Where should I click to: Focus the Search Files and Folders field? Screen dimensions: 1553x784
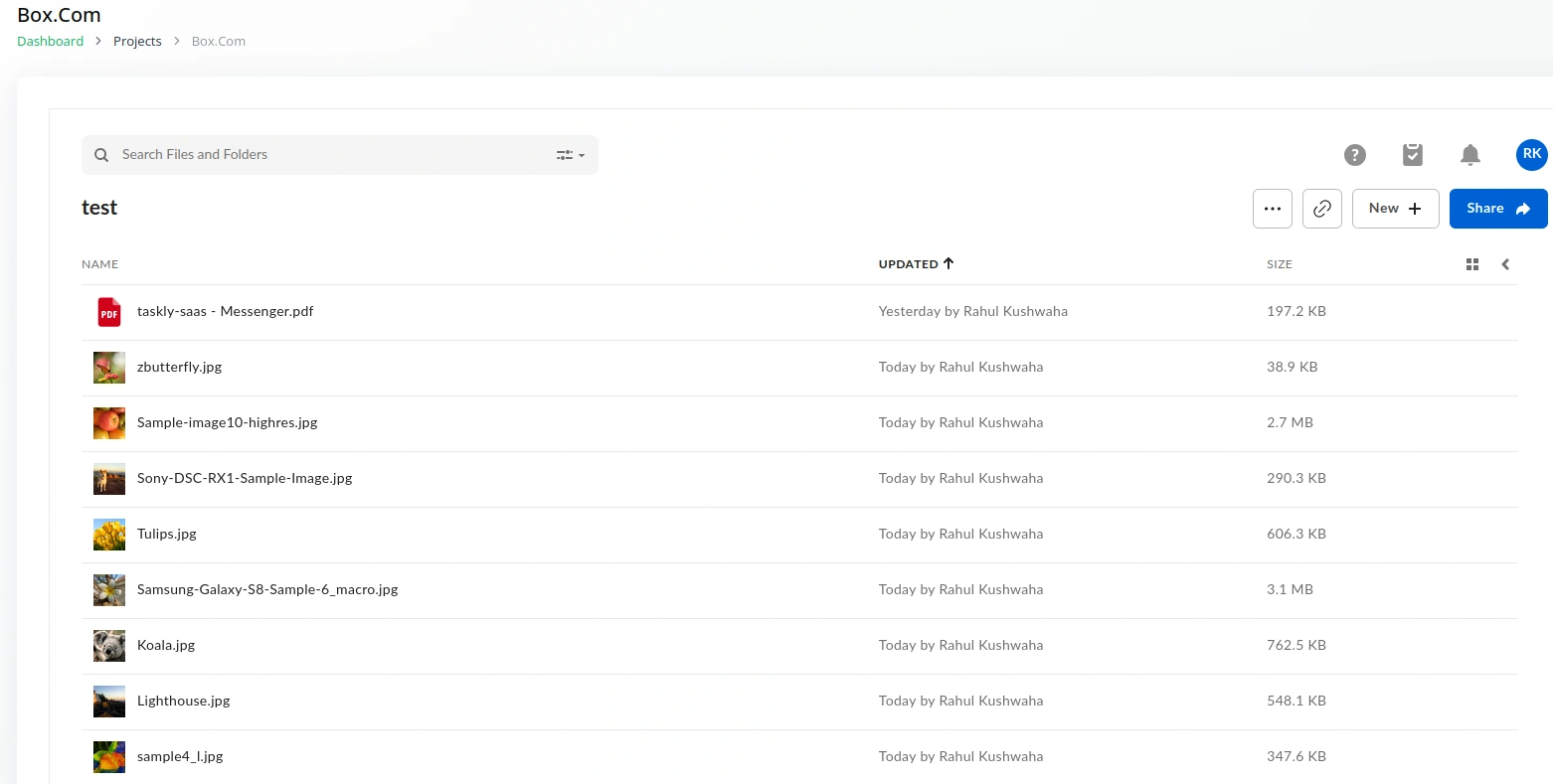coord(340,155)
